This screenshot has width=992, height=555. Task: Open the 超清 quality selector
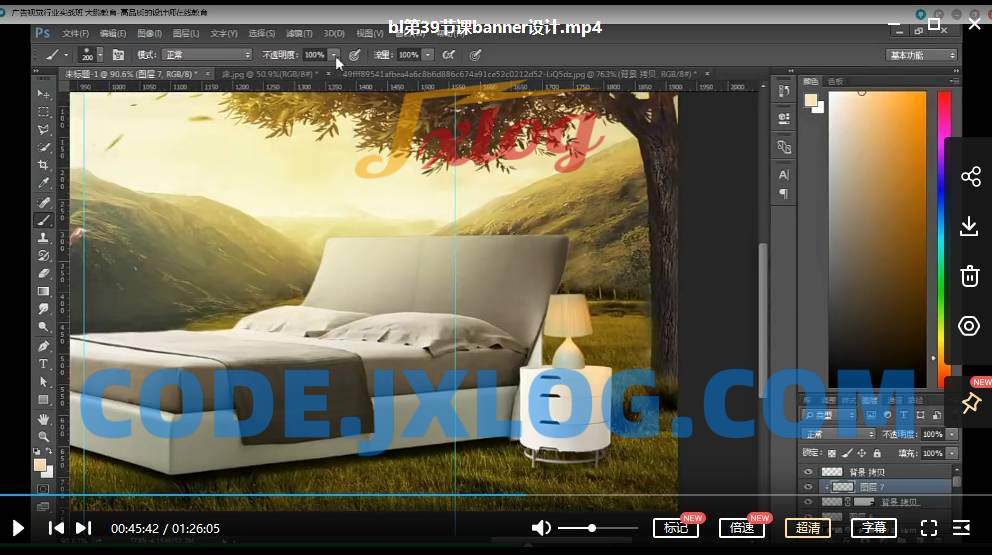807,528
